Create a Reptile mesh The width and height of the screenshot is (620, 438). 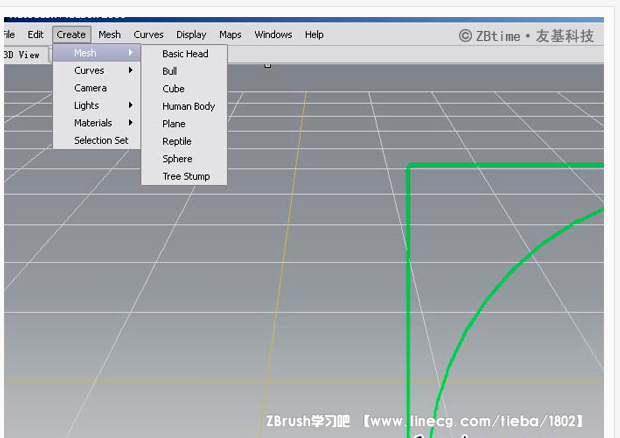click(x=184, y=141)
